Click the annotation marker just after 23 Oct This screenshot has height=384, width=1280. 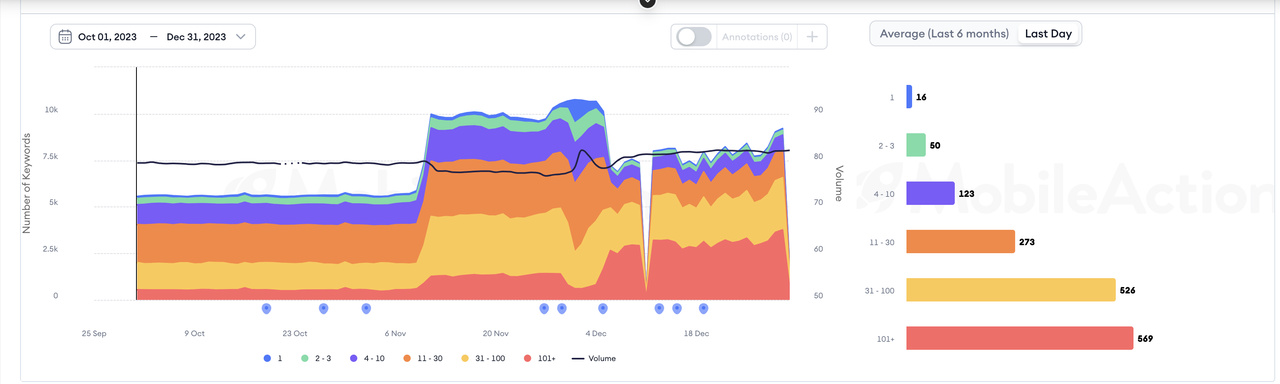323,309
